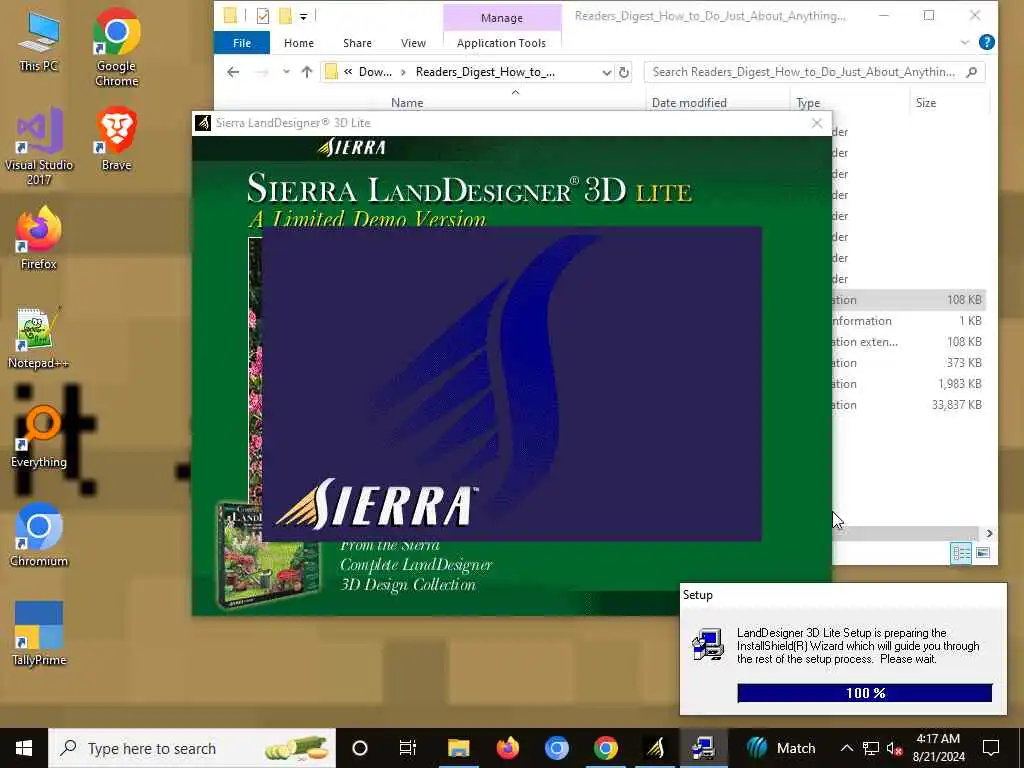
Task: Open Customize Quick Access Toolbar dropdown
Action: 303,16
